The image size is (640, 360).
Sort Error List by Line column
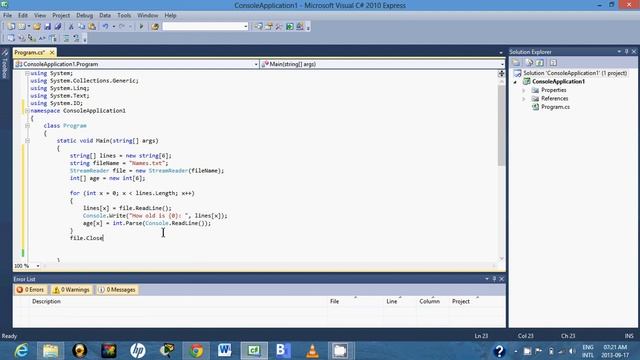[x=391, y=301]
